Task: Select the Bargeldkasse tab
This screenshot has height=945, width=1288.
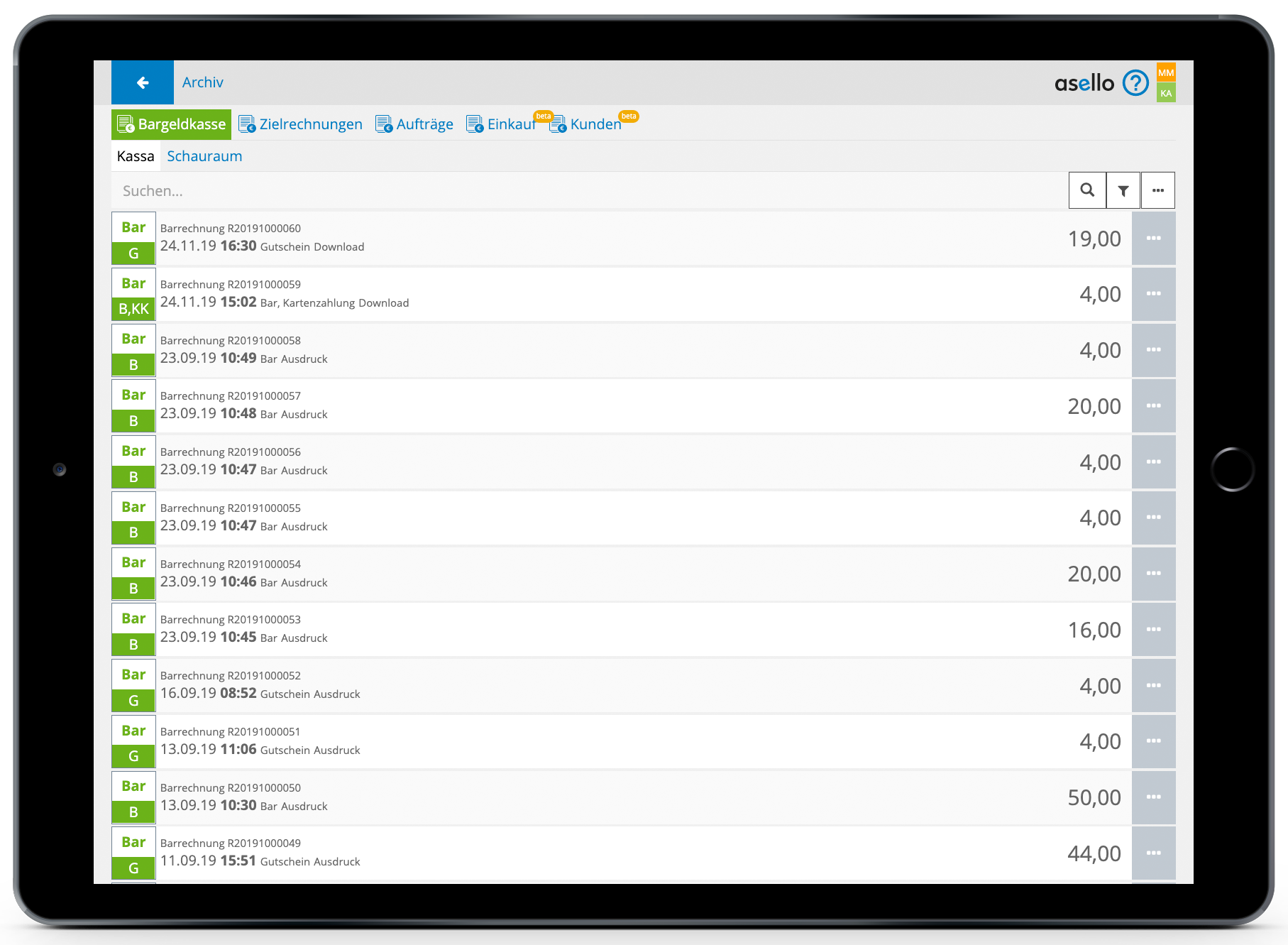Action: coord(172,124)
